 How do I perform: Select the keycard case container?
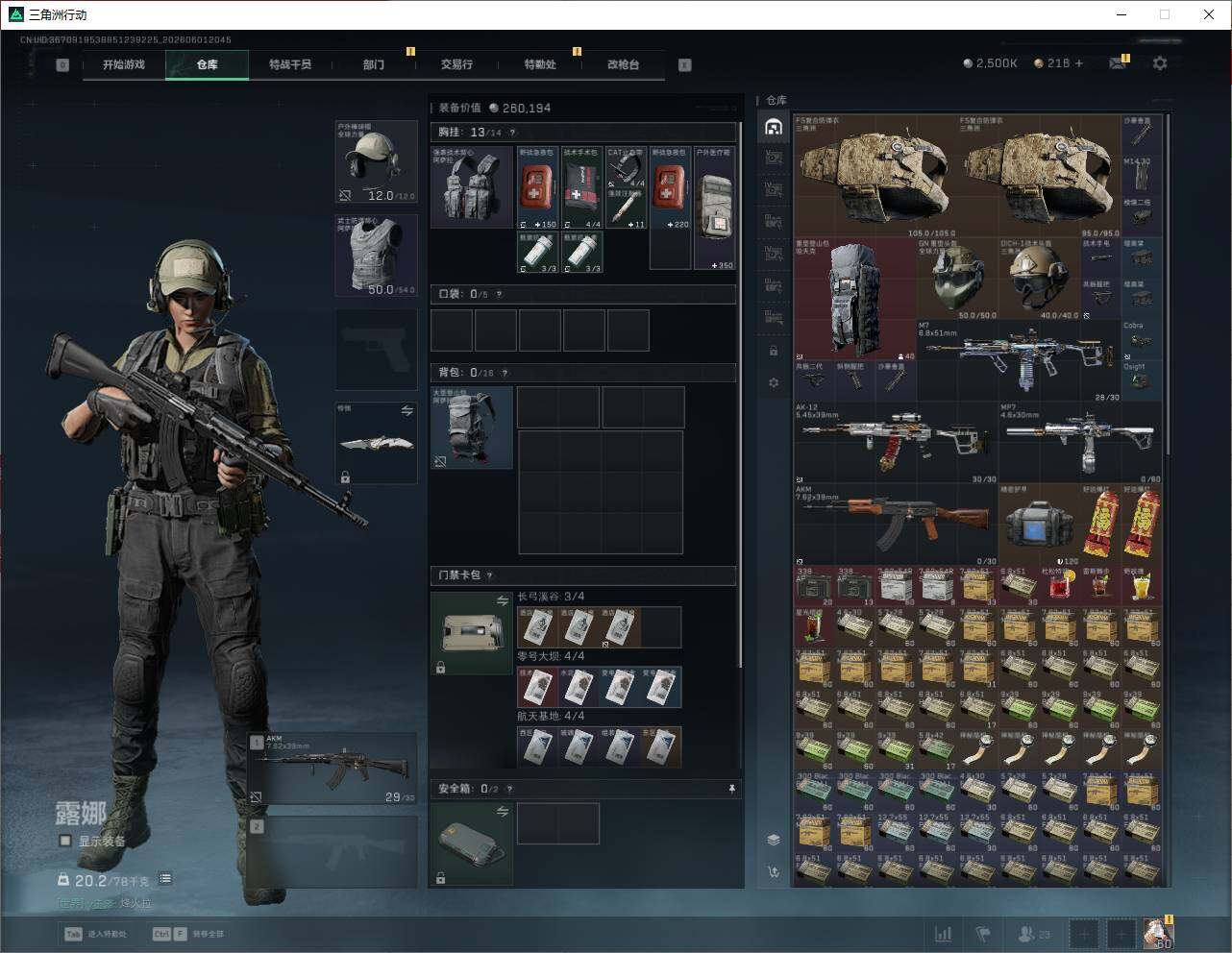(472, 633)
